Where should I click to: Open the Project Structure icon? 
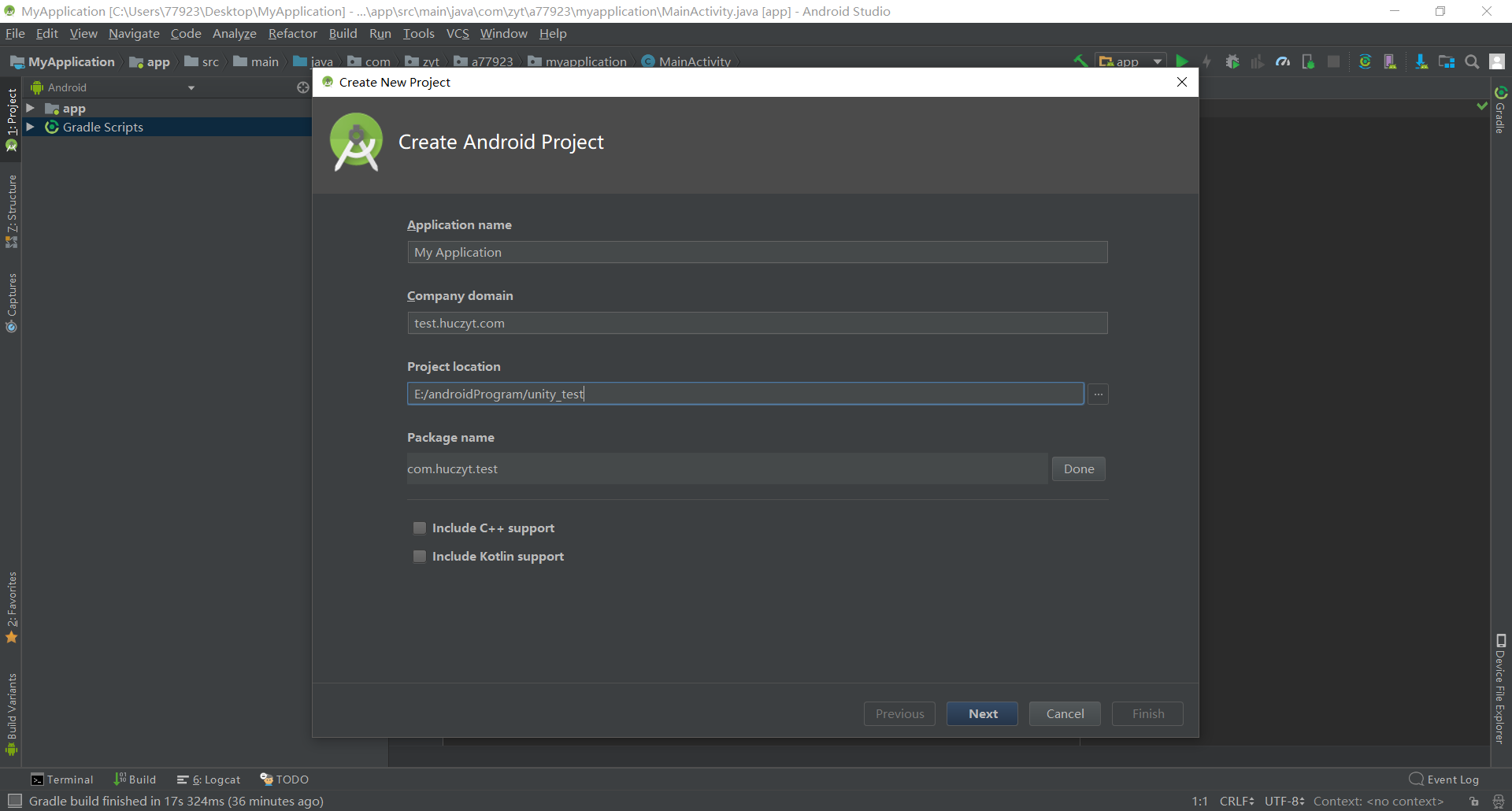(x=1447, y=61)
